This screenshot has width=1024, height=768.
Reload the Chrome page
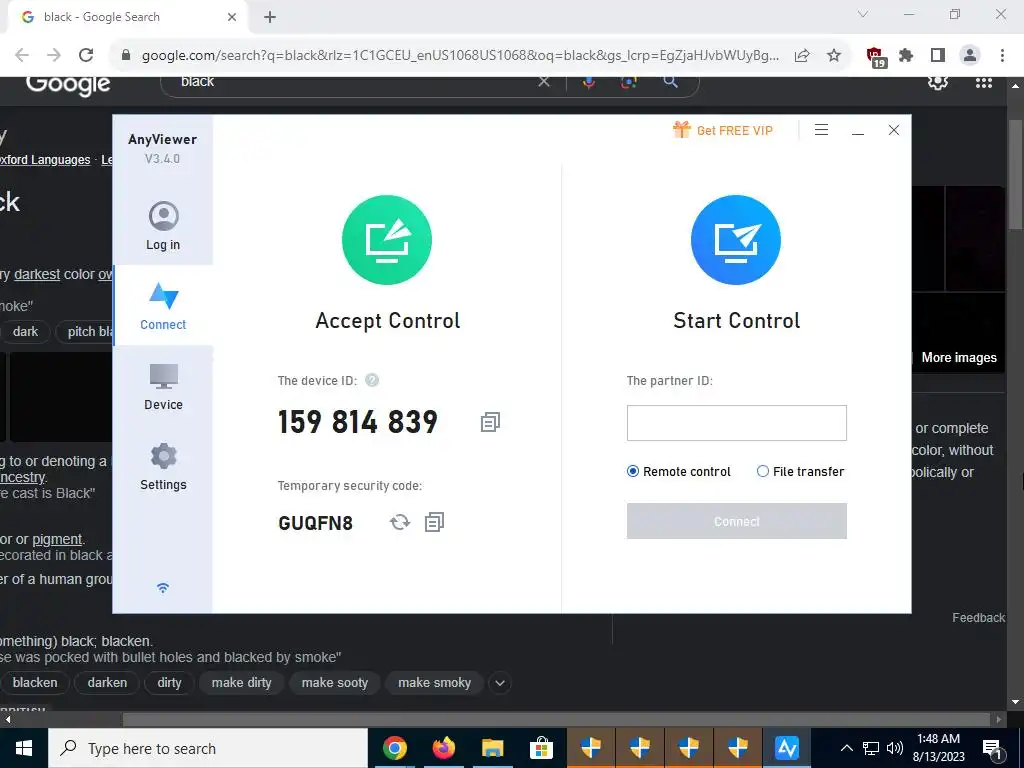pos(86,55)
